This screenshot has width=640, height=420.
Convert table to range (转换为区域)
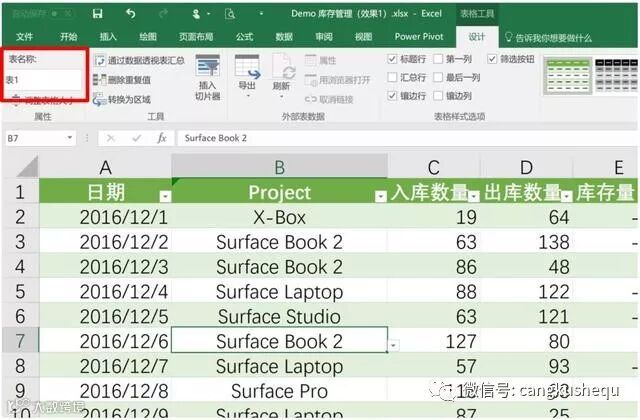tap(122, 99)
